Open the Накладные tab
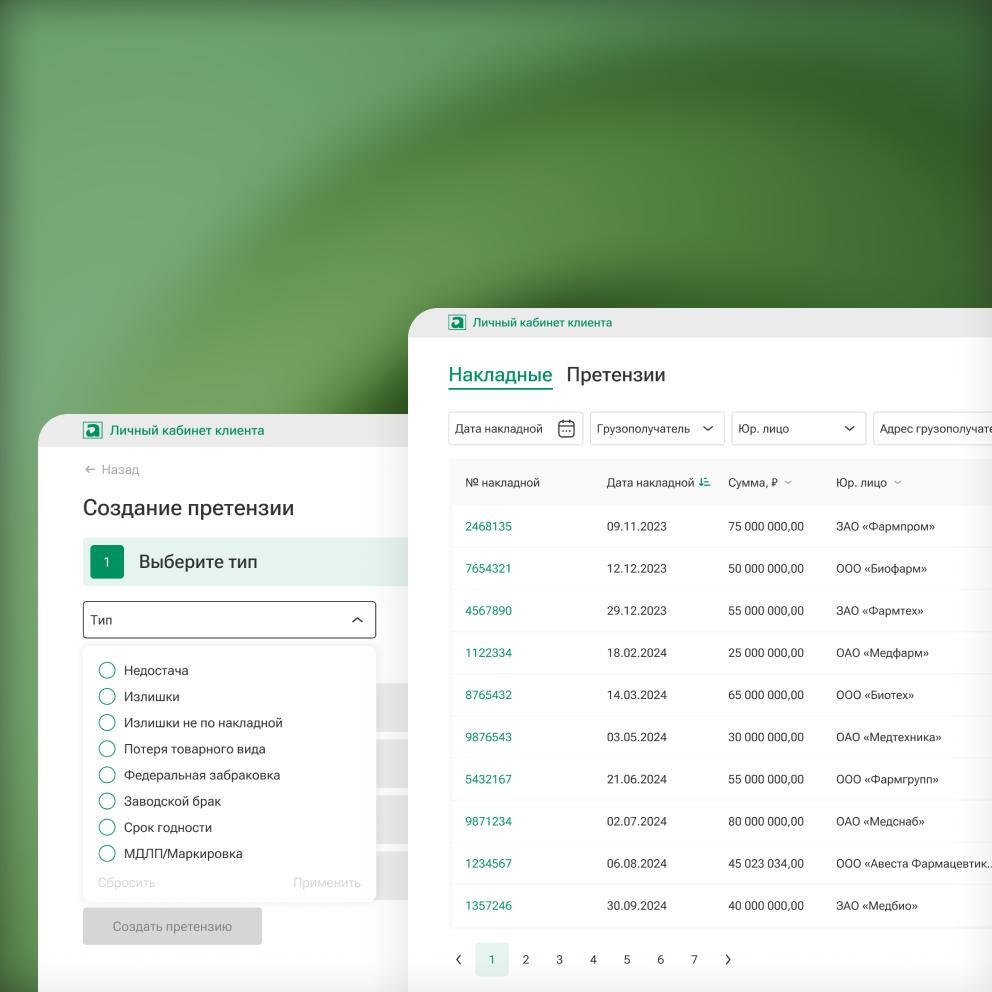 pos(501,375)
